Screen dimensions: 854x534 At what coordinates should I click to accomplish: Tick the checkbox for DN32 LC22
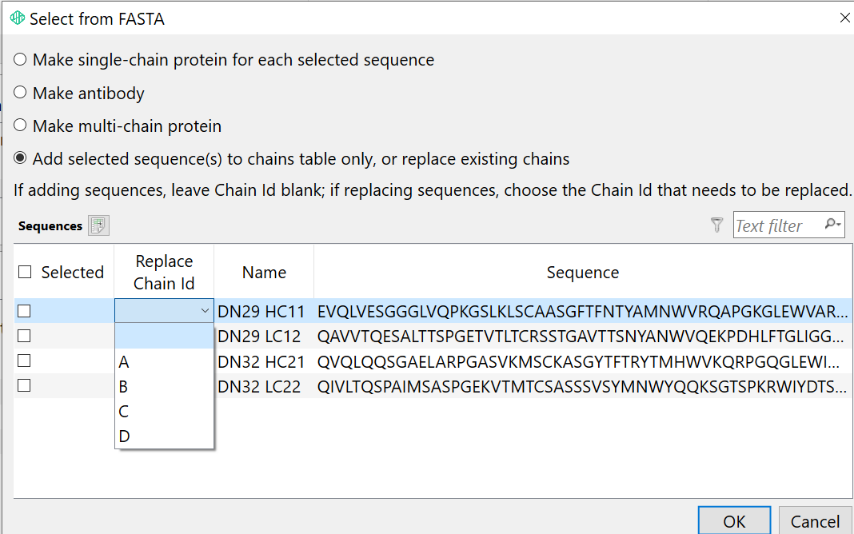(x=24, y=386)
